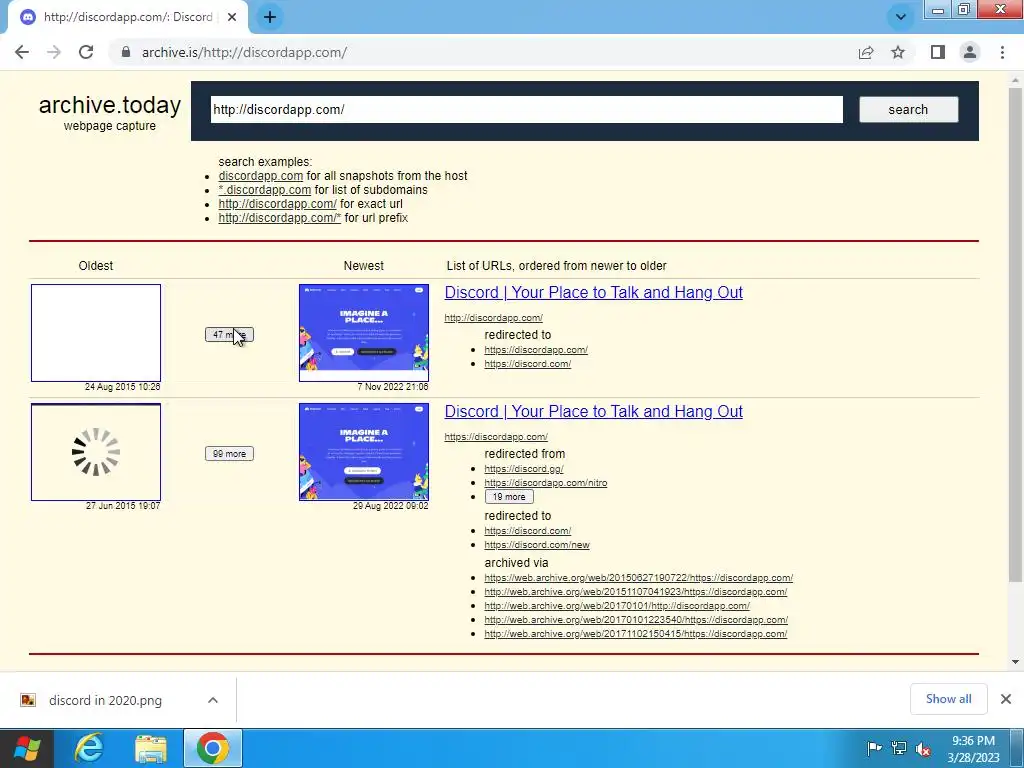The height and width of the screenshot is (768, 1024).
Task: Click the network tray icon
Action: 899,748
